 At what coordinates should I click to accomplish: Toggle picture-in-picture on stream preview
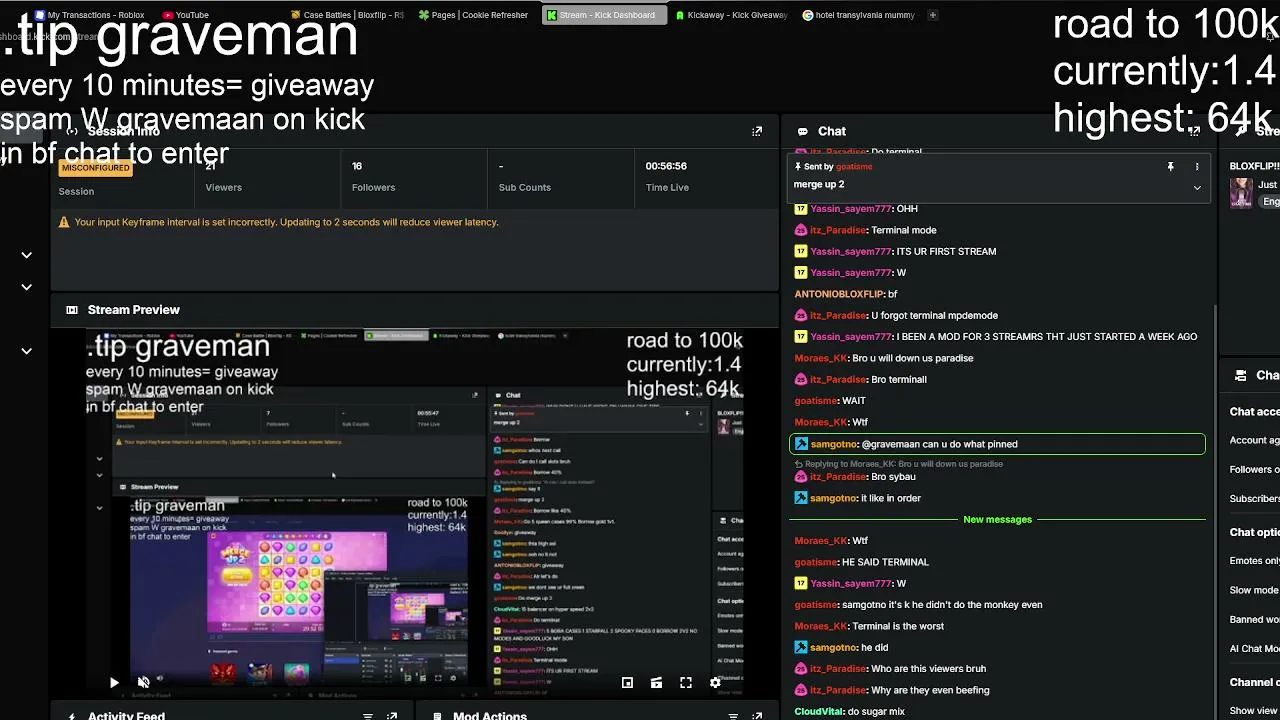(627, 683)
